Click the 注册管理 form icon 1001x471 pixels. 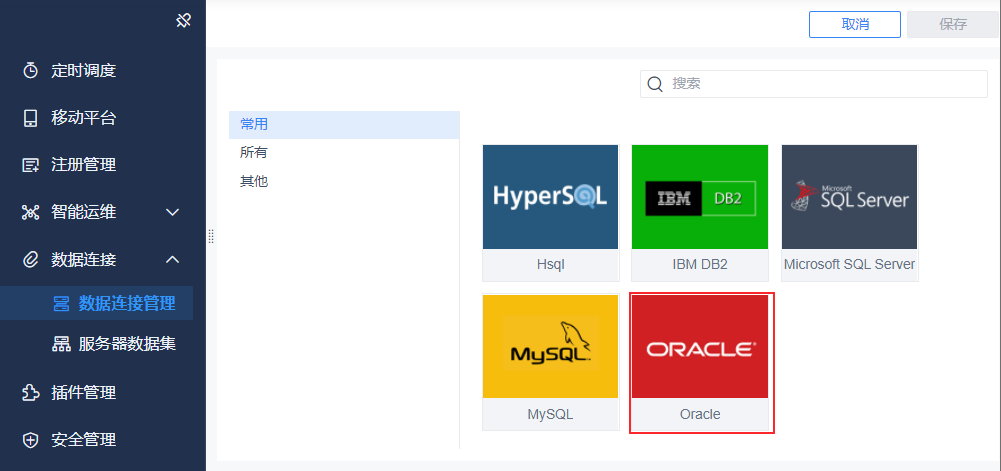[x=31, y=165]
